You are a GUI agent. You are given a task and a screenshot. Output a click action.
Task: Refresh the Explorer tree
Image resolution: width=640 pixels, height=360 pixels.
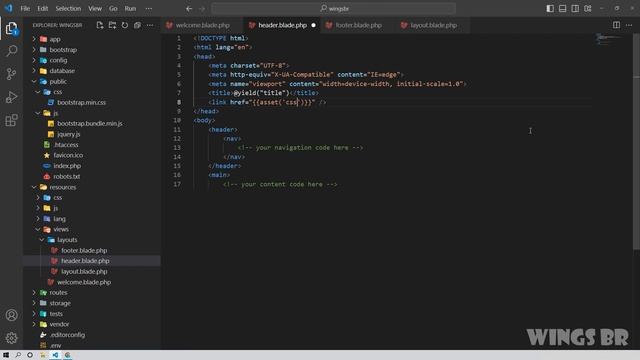point(125,25)
